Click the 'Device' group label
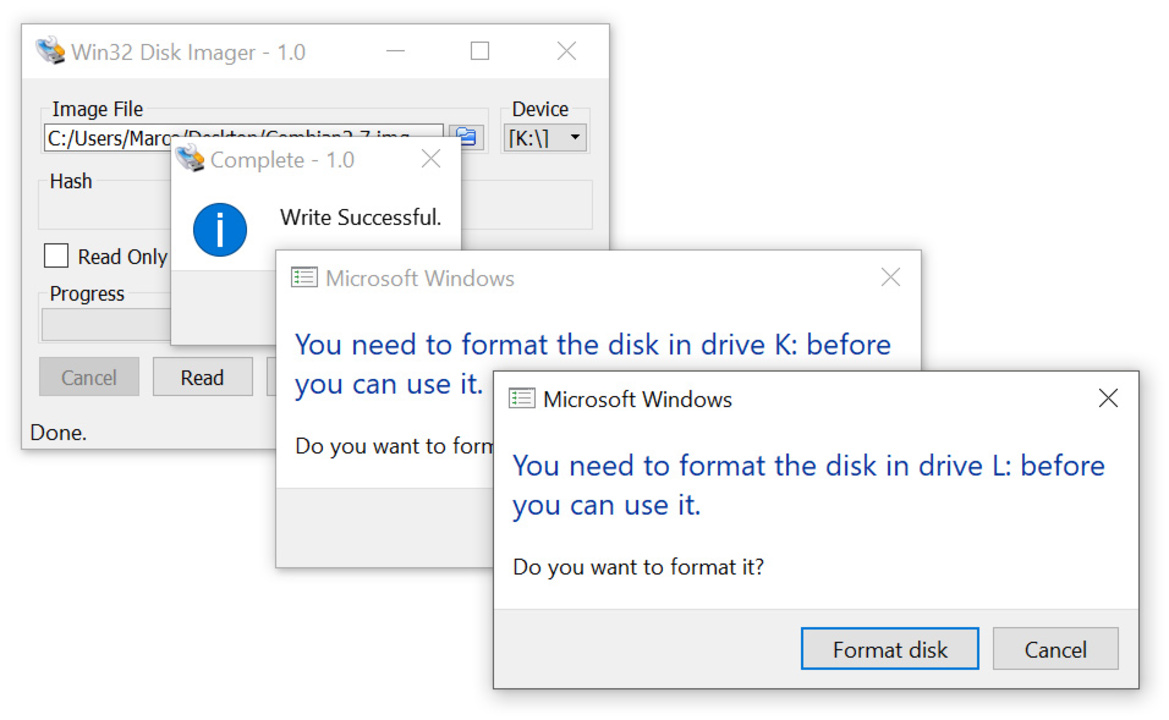Image resolution: width=1169 pixels, height=720 pixels. pos(541,109)
